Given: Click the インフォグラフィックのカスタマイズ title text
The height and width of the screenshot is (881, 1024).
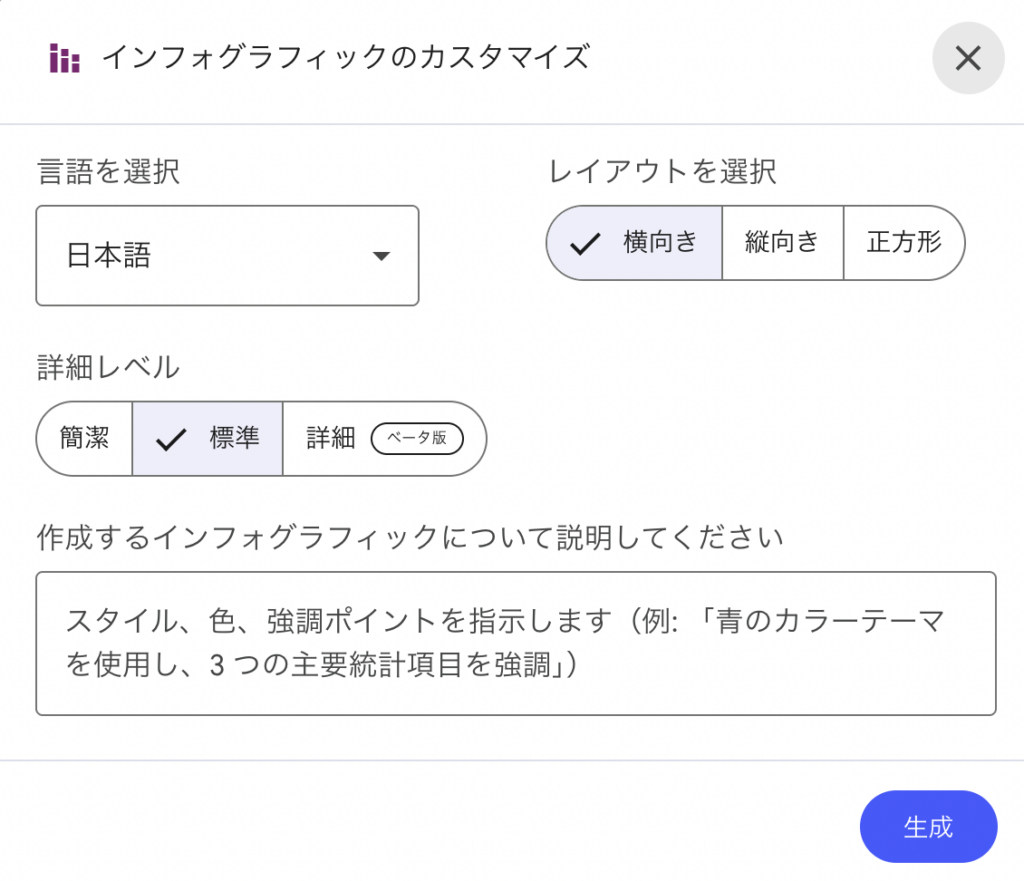Looking at the screenshot, I should tap(345, 58).
